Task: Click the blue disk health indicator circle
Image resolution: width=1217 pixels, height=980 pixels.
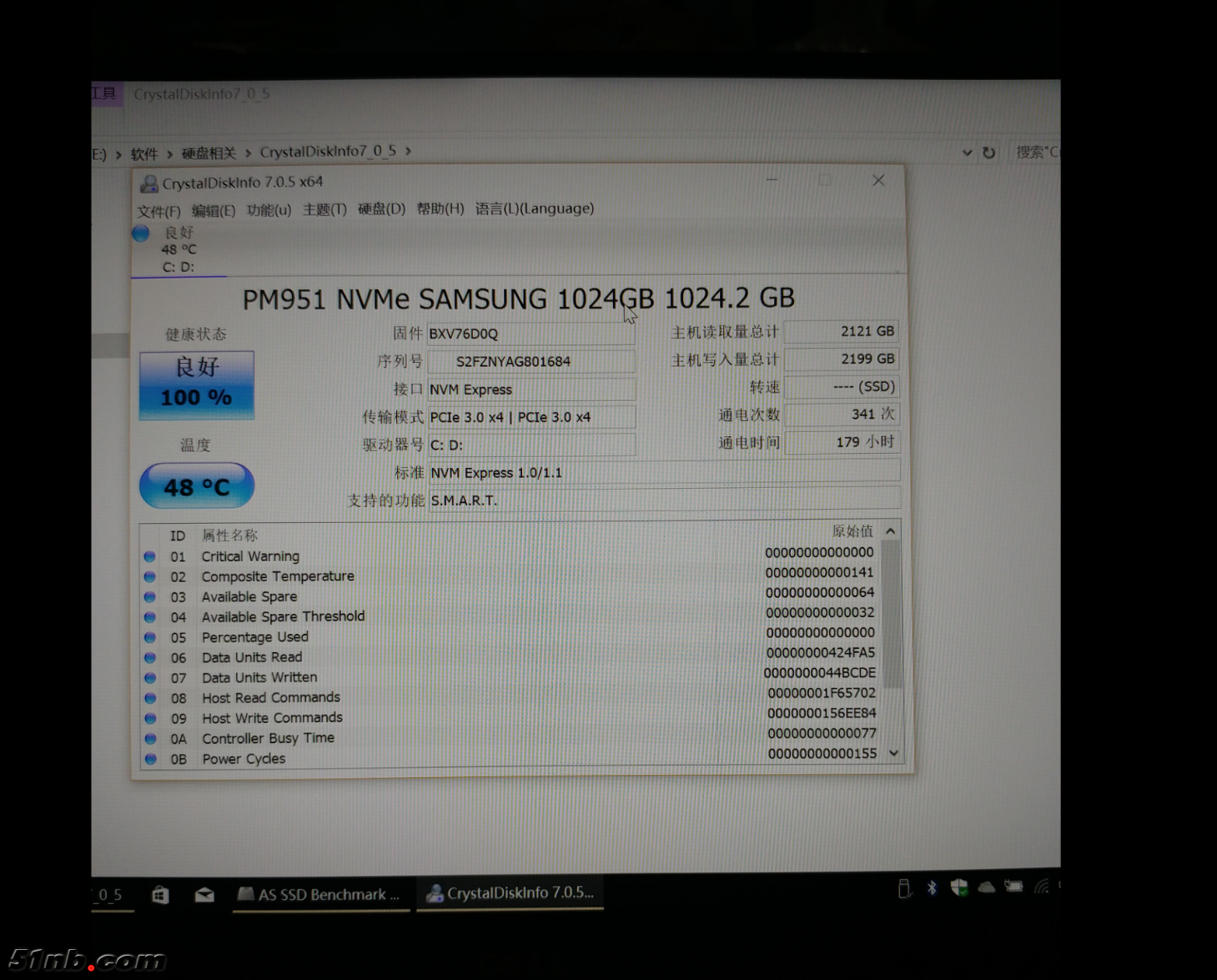Action: tap(141, 233)
